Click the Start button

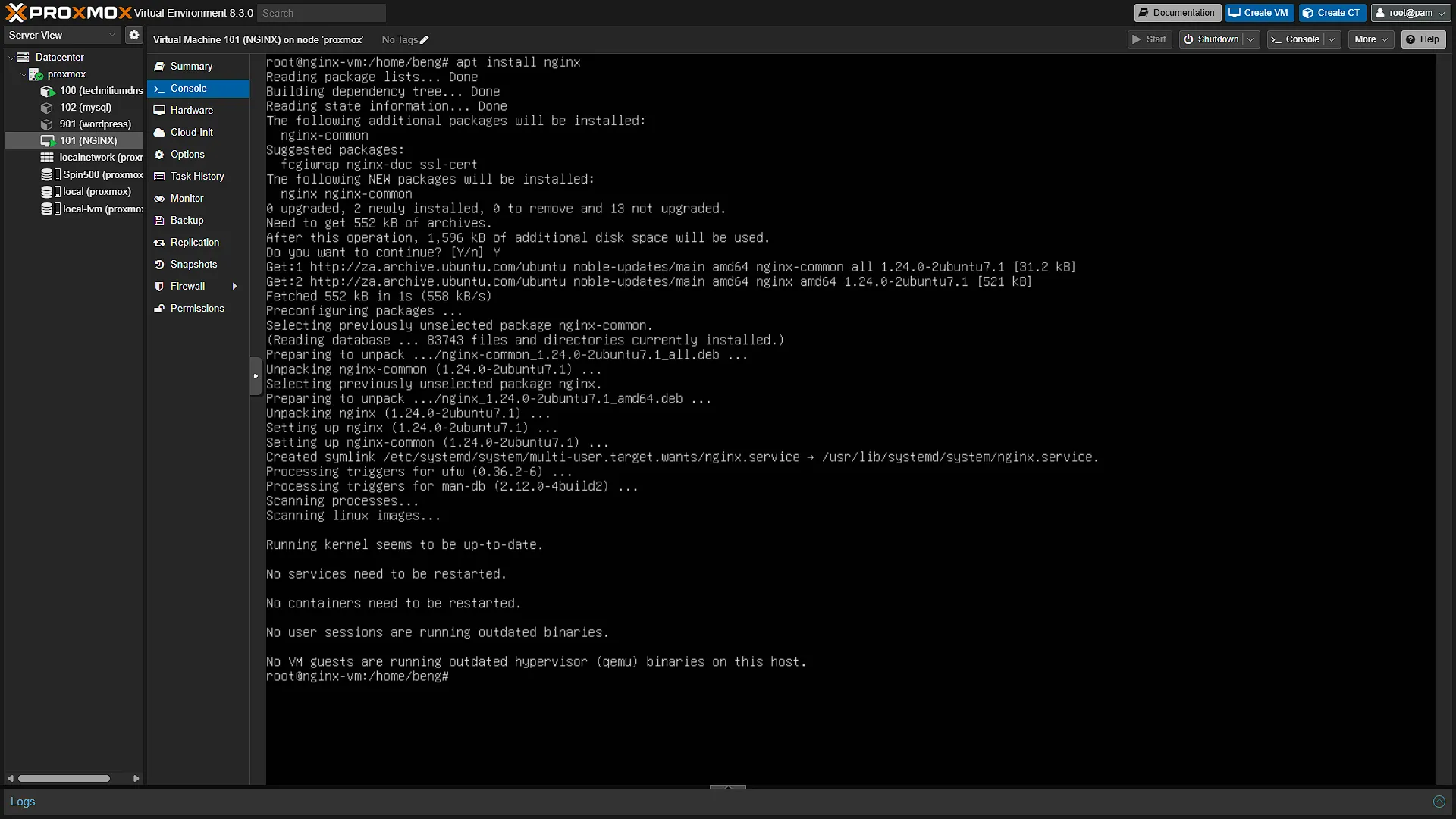point(1150,39)
